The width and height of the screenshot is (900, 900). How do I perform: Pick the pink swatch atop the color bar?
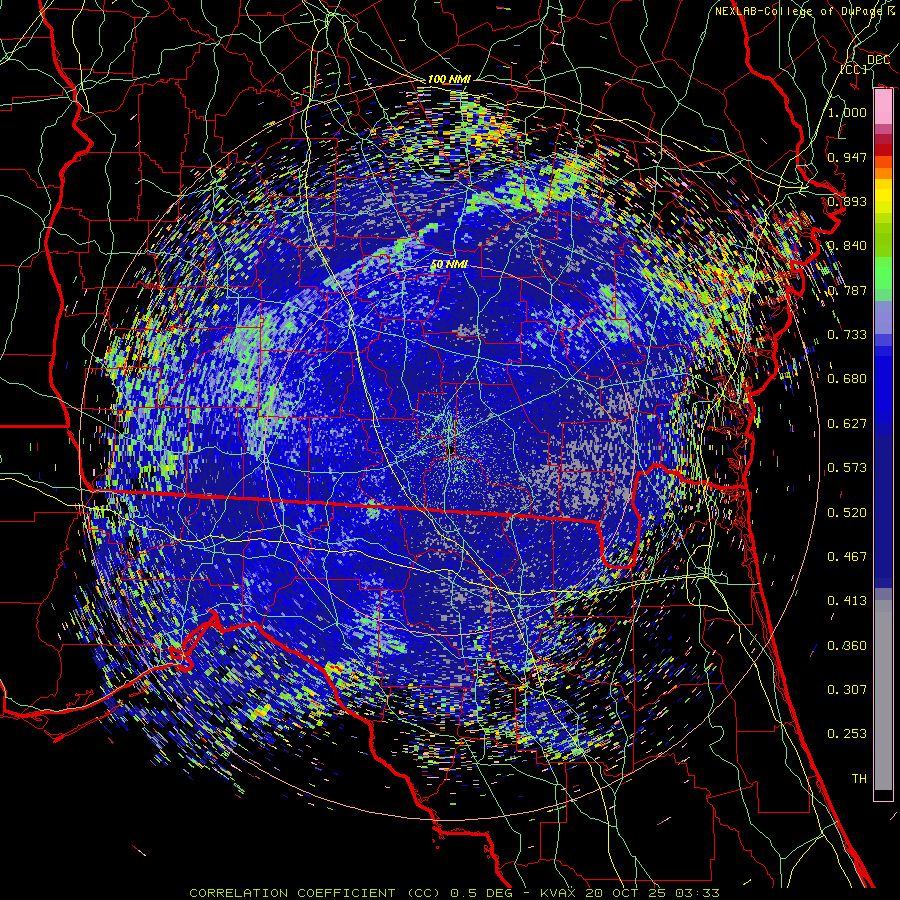coord(883,106)
